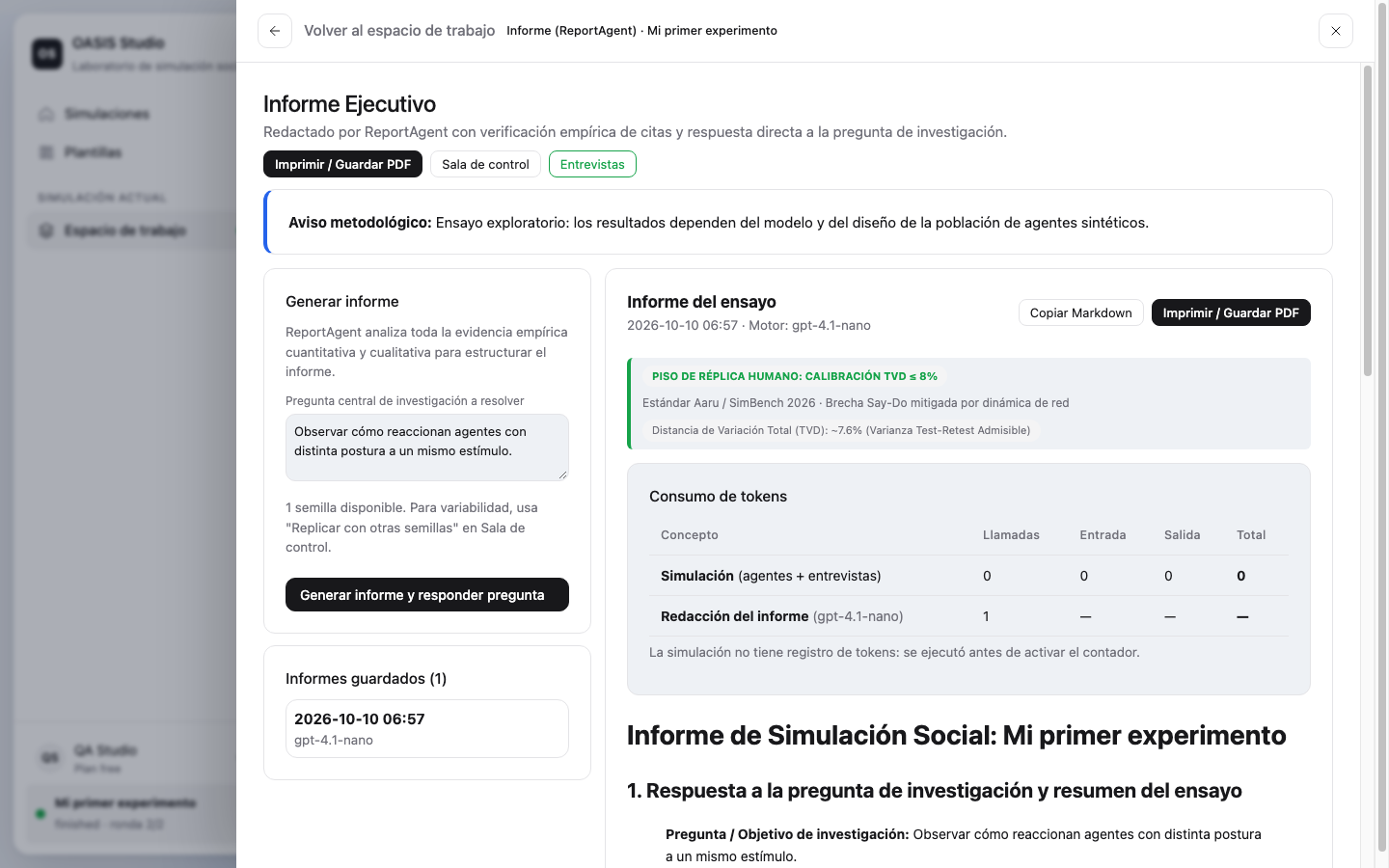Click the Salida column header

[x=1183, y=535]
